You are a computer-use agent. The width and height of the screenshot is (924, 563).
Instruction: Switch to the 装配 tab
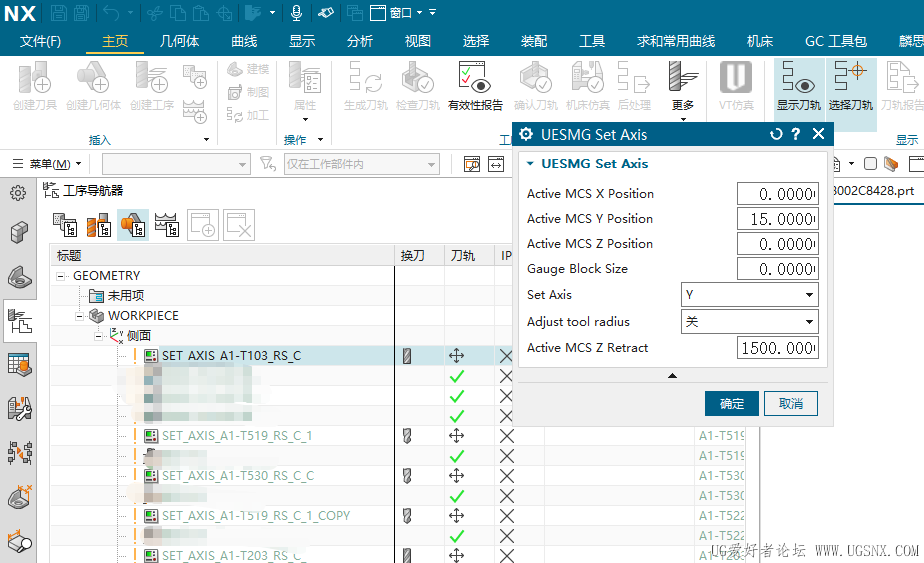point(534,41)
